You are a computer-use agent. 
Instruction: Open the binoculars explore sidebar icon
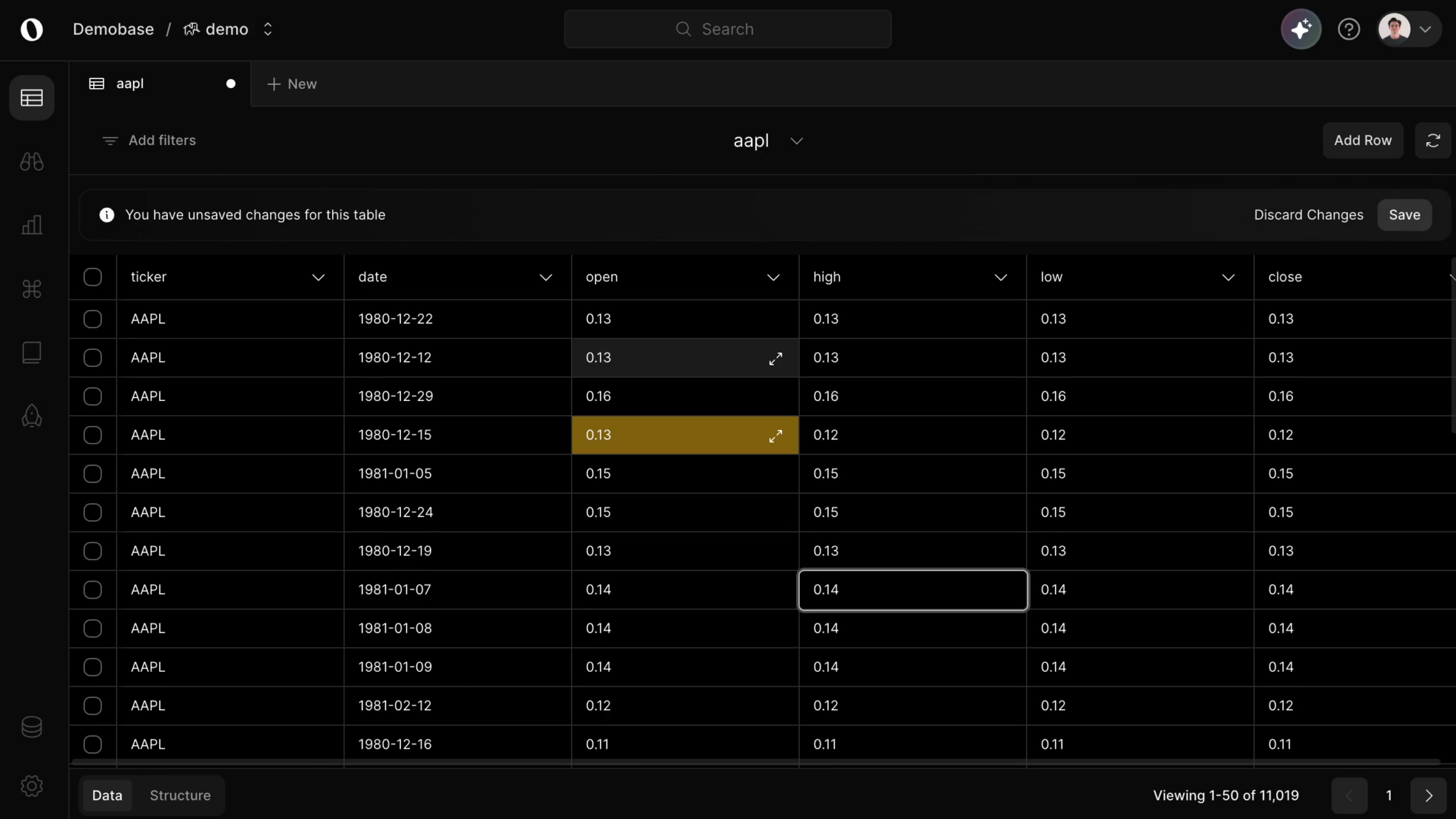coord(31,162)
